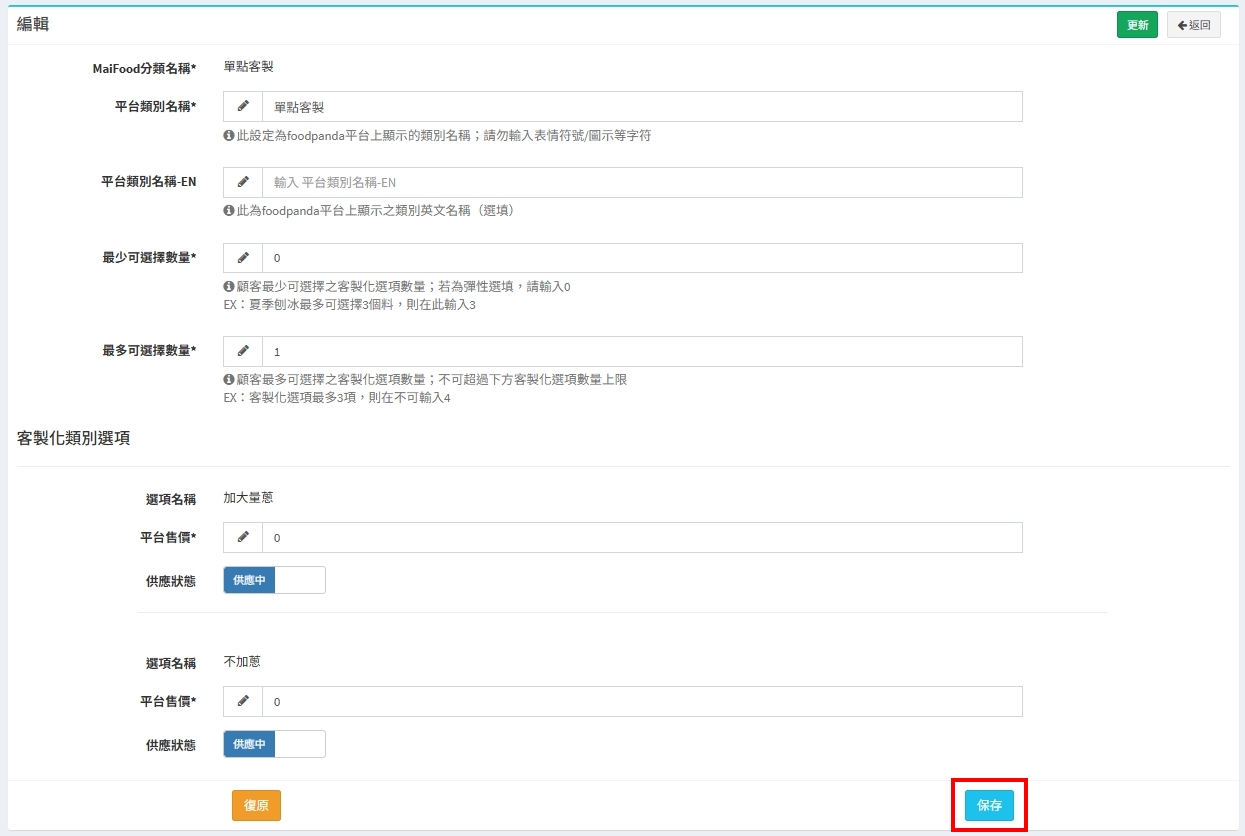Edit the 加大量蔥 平台售價 input
1245x836 pixels.
click(x=641, y=537)
